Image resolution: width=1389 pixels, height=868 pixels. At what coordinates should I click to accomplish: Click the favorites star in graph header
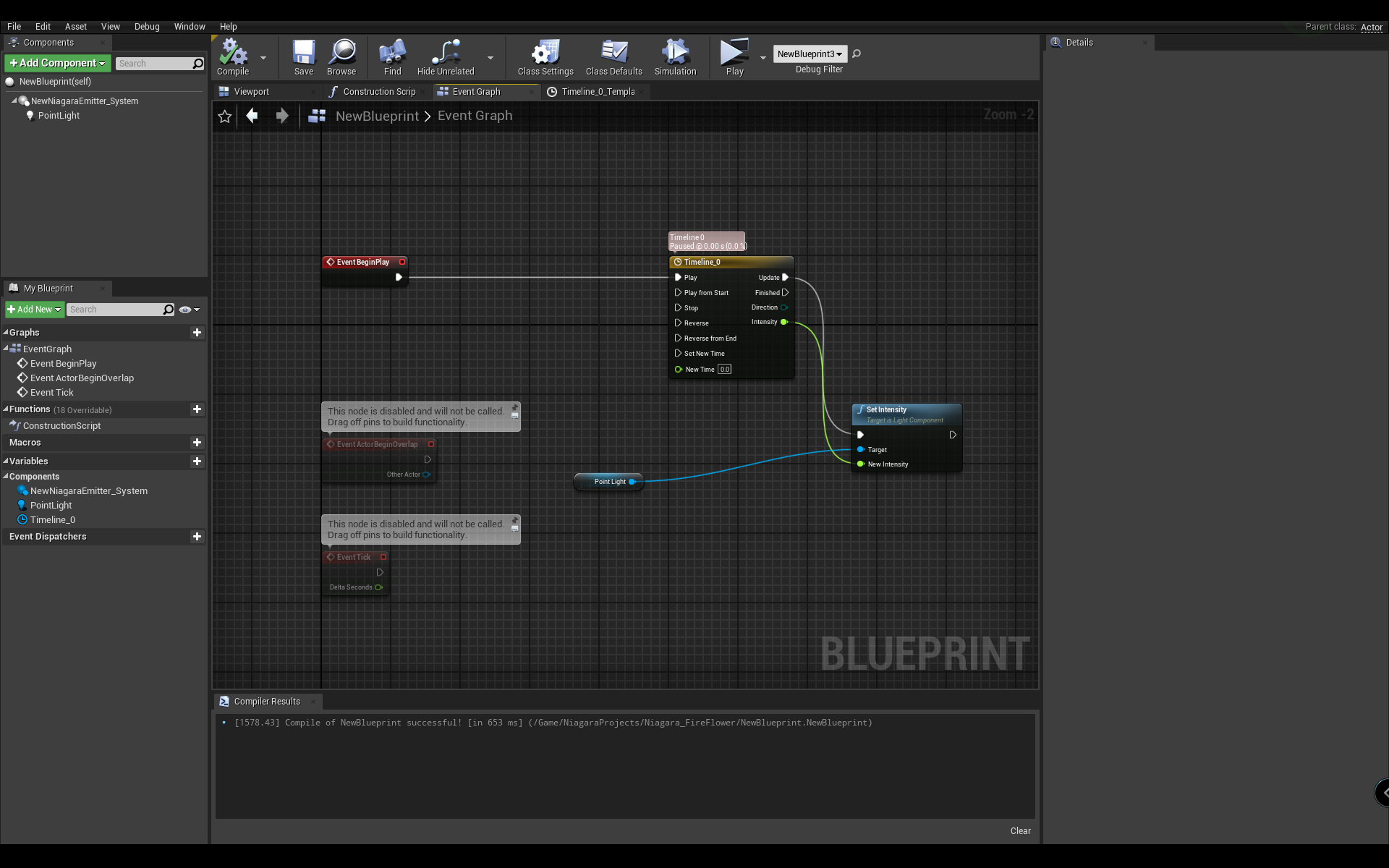point(225,116)
